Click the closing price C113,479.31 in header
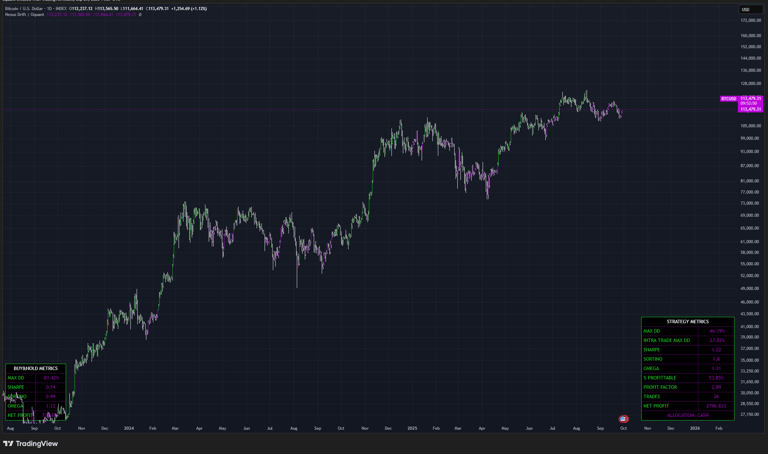The image size is (768, 454). click(157, 9)
